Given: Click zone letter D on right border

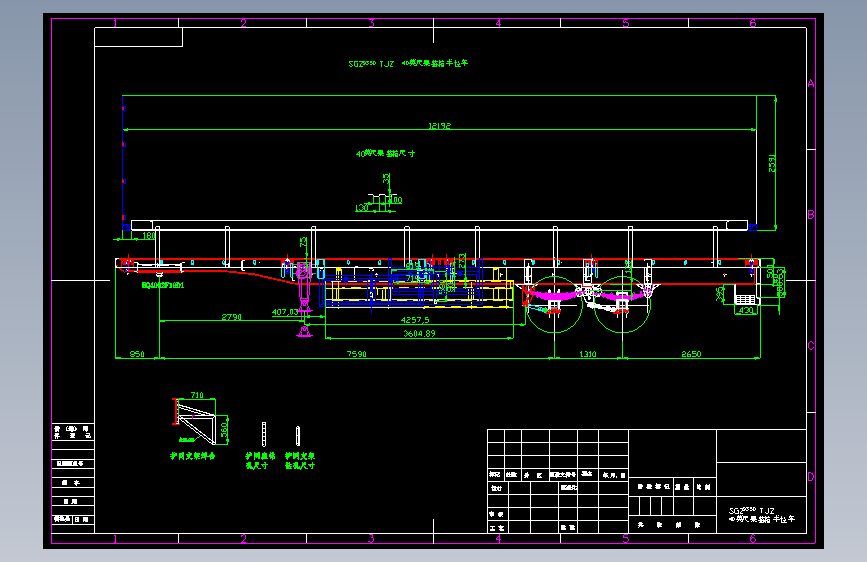Looking at the screenshot, I should tap(811, 476).
